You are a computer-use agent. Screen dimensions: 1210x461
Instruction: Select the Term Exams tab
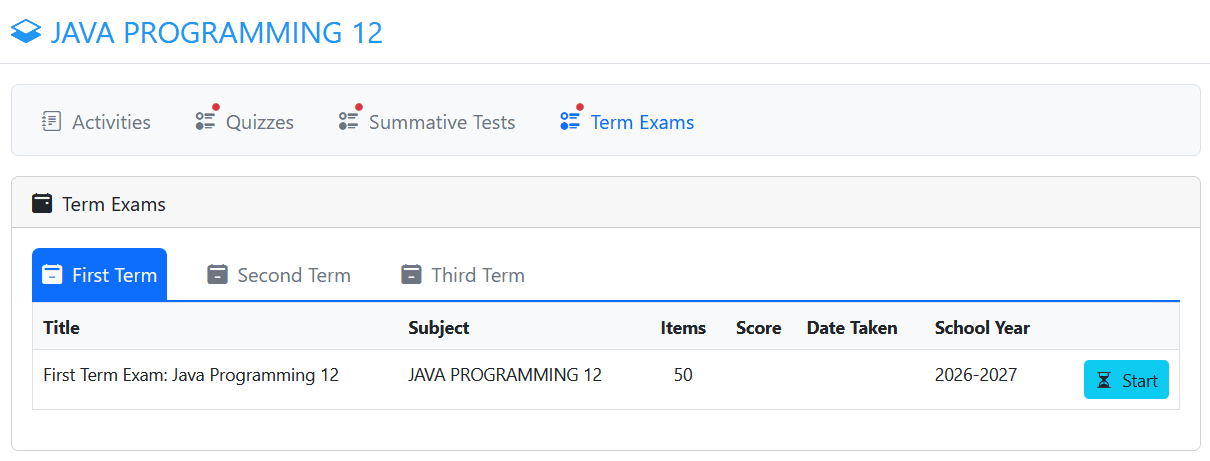(627, 122)
